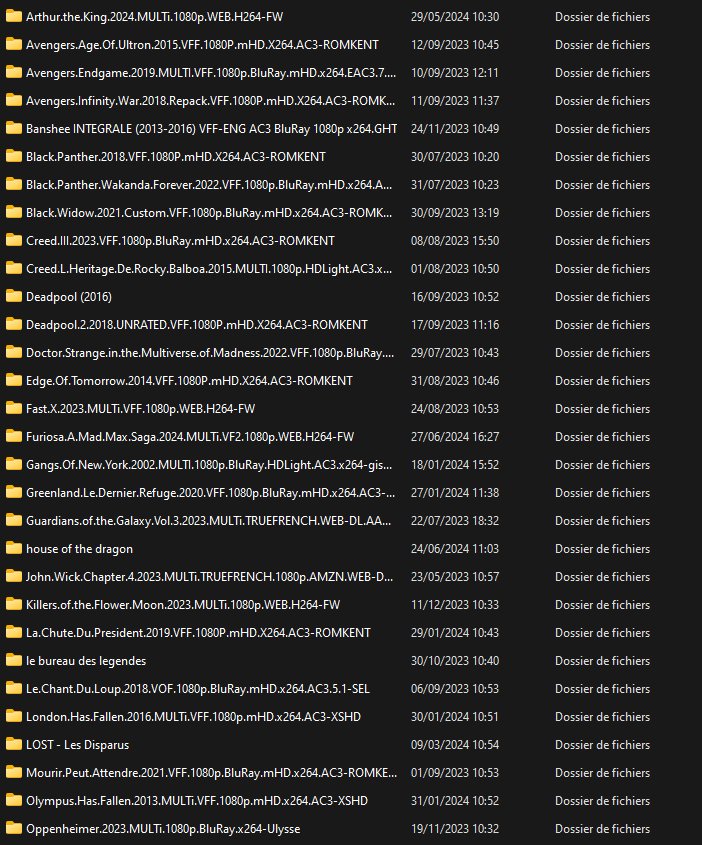
Task: Click the date 29/05/2024 10:30
Action: pyautogui.click(x=455, y=17)
